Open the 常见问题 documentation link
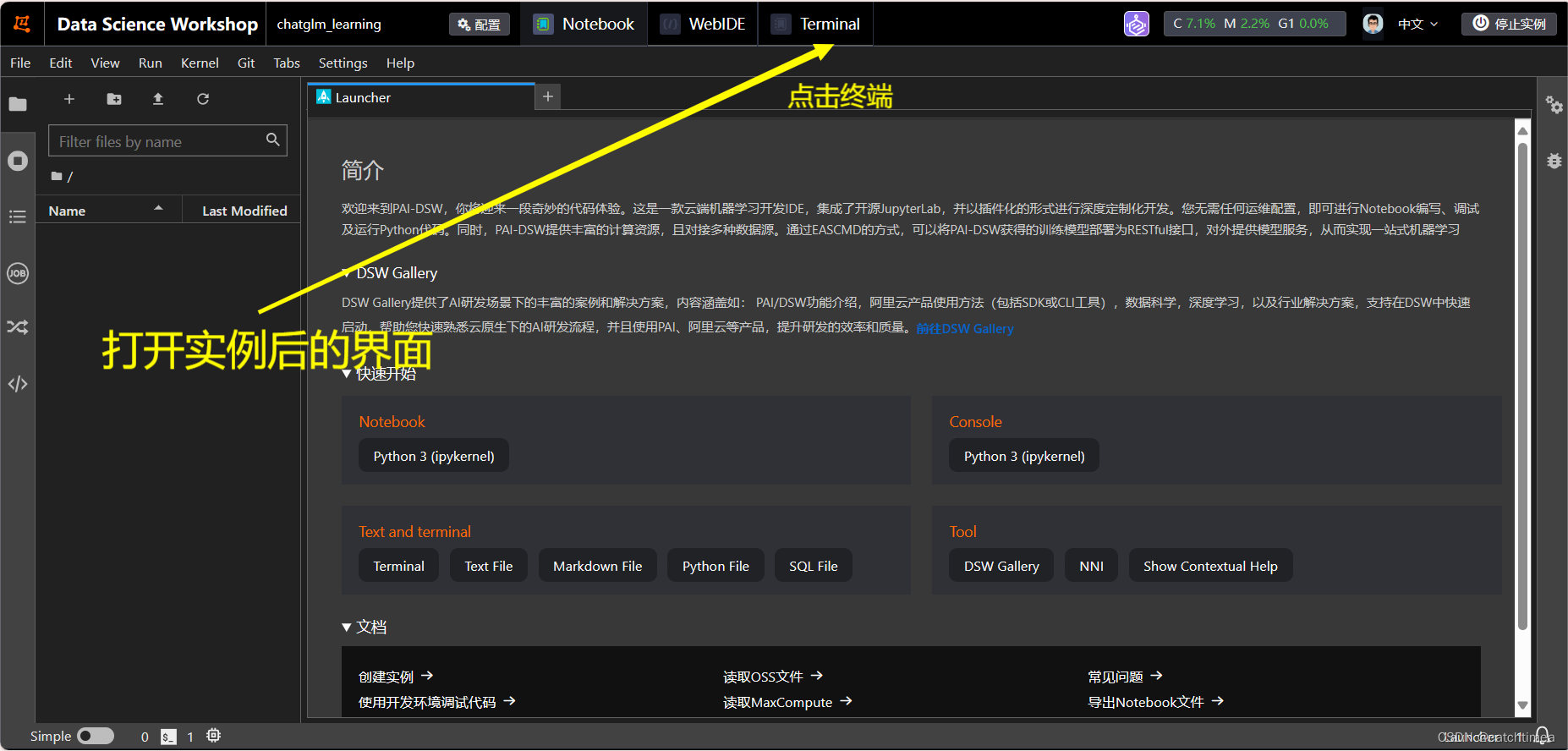 pos(1126,677)
